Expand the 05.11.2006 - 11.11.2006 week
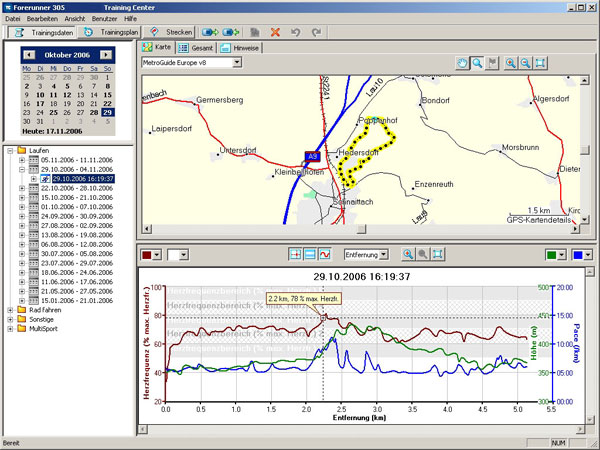 click(22, 160)
